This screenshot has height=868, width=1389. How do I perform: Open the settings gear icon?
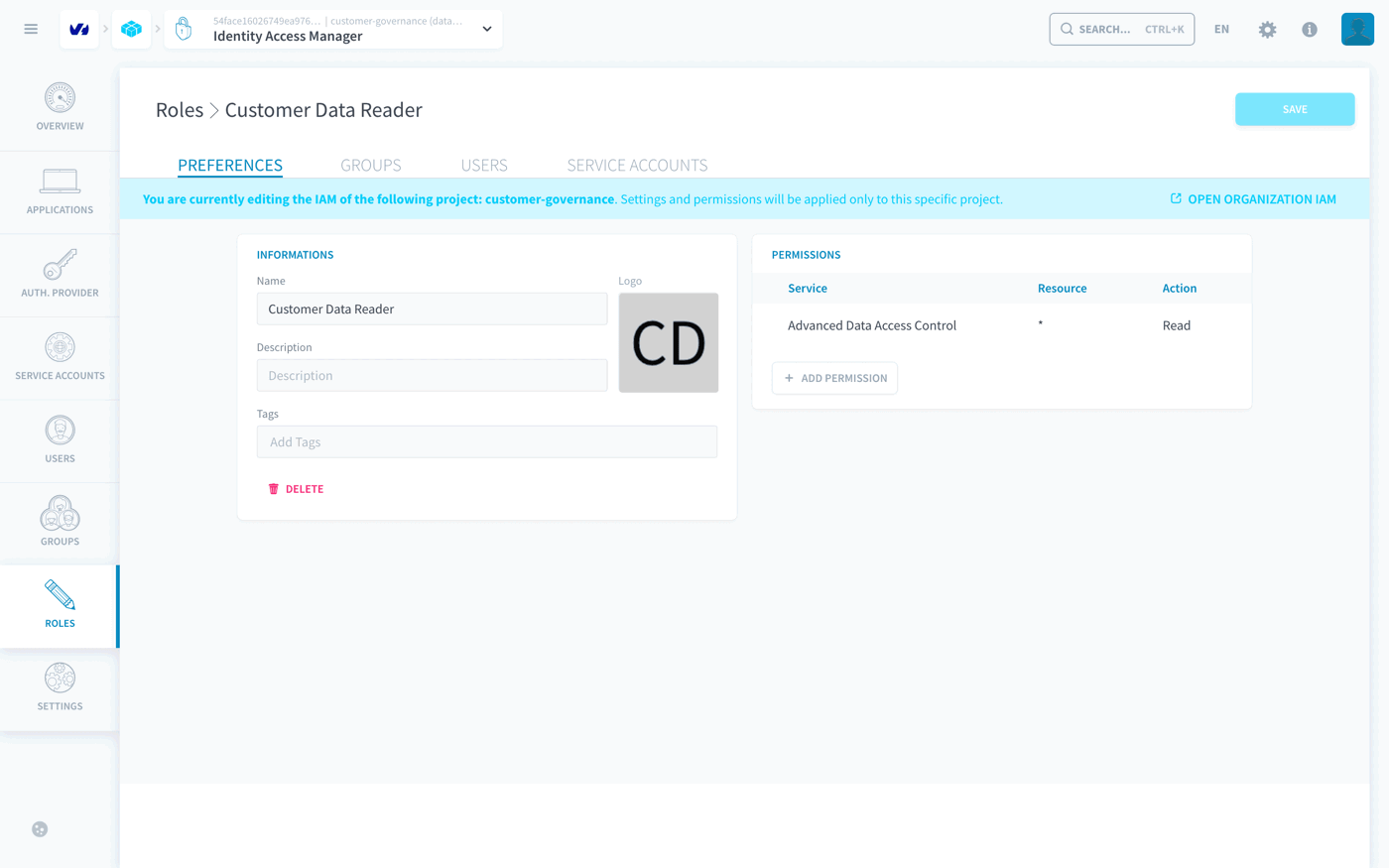pos(1267,29)
